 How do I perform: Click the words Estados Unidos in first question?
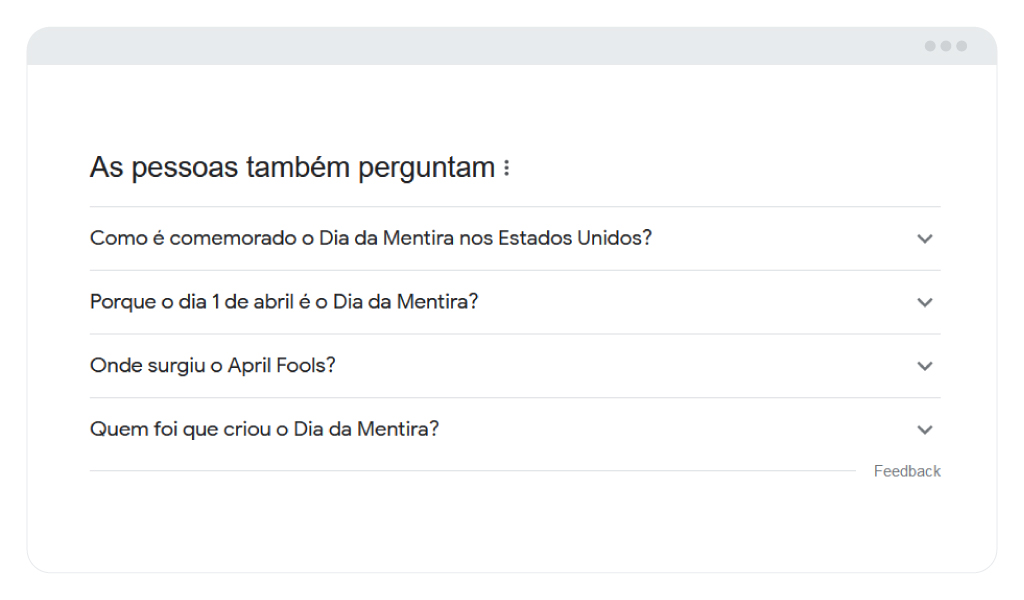tap(575, 238)
